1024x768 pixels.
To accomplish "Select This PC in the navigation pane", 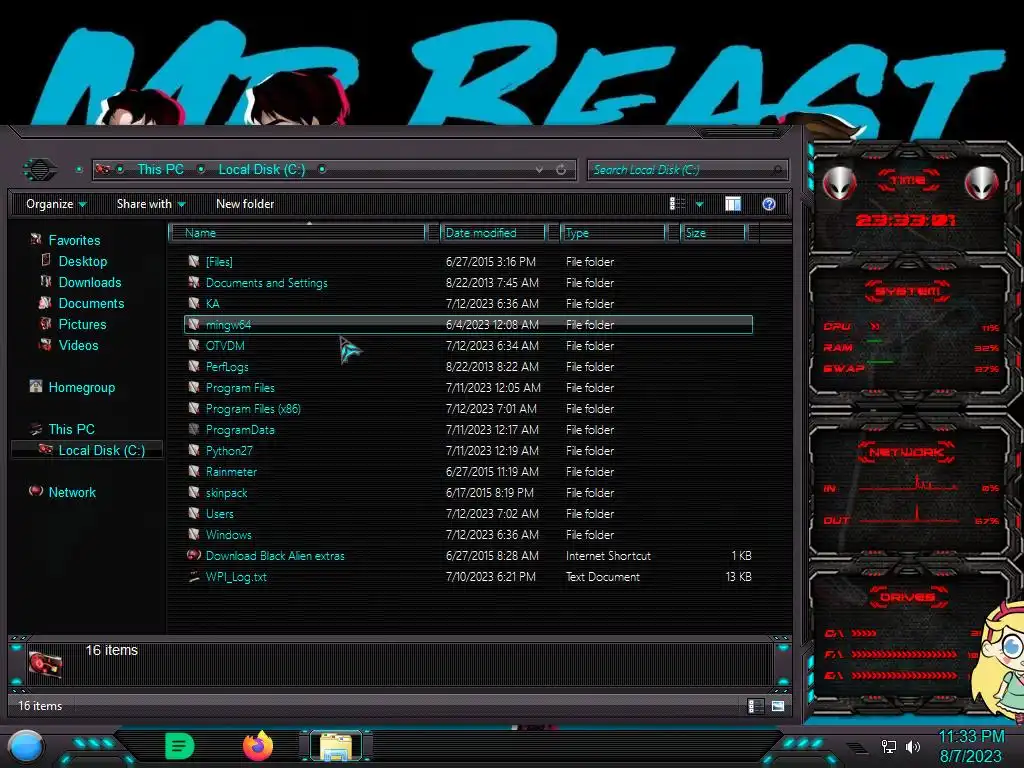I will pyautogui.click(x=71, y=429).
